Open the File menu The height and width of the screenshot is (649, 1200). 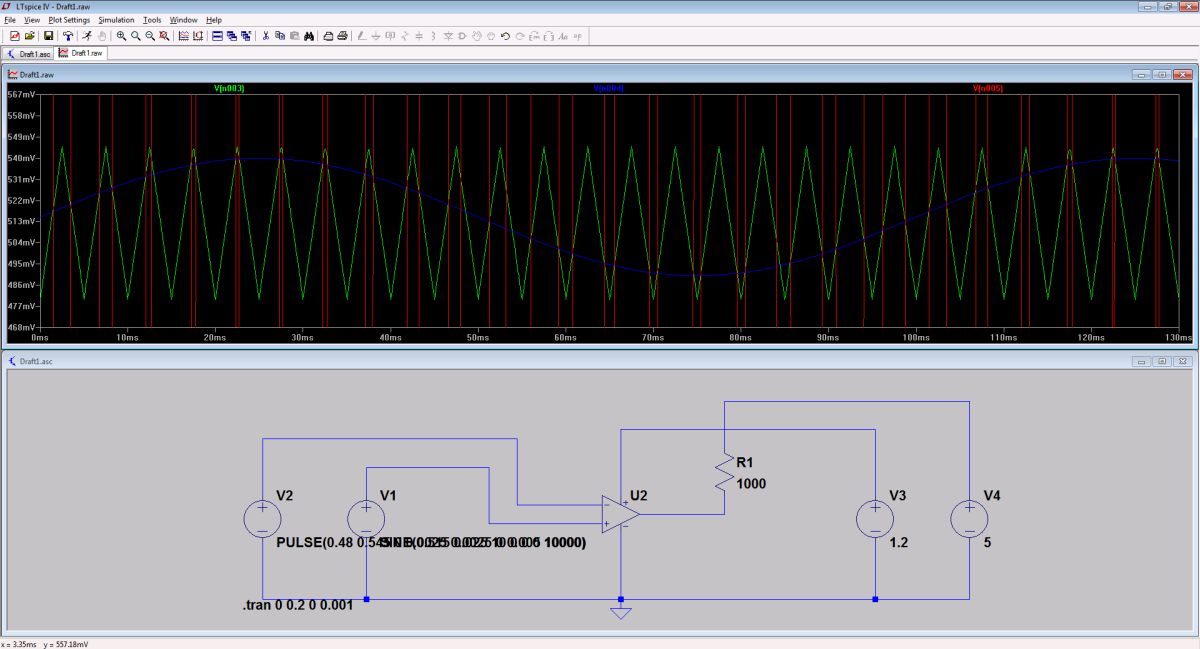point(10,20)
